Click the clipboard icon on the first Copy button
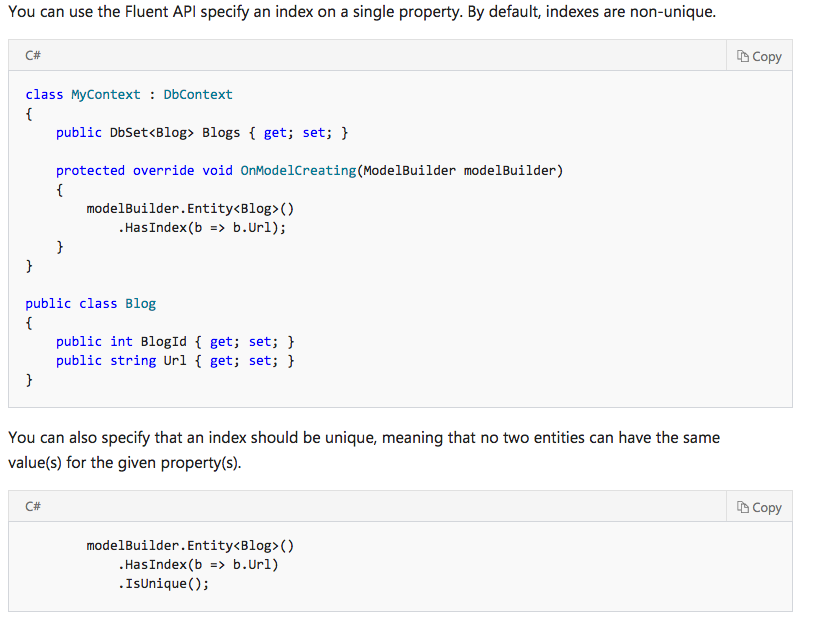Screen dimensions: 816x624 (x=741, y=55)
